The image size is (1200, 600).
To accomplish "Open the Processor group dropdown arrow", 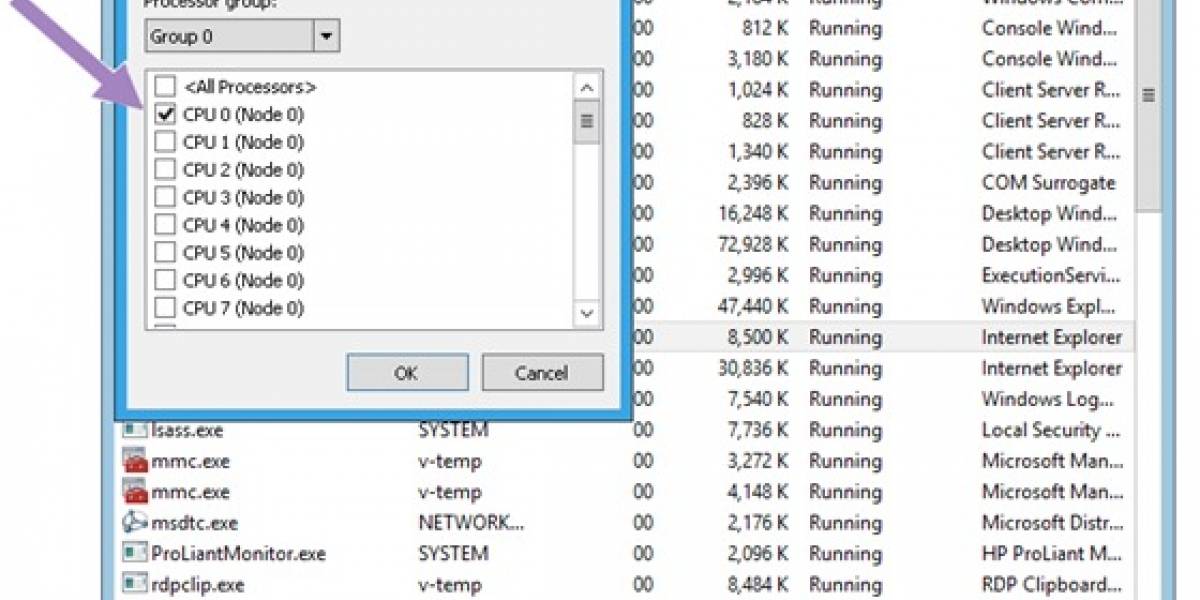I will click(x=326, y=37).
